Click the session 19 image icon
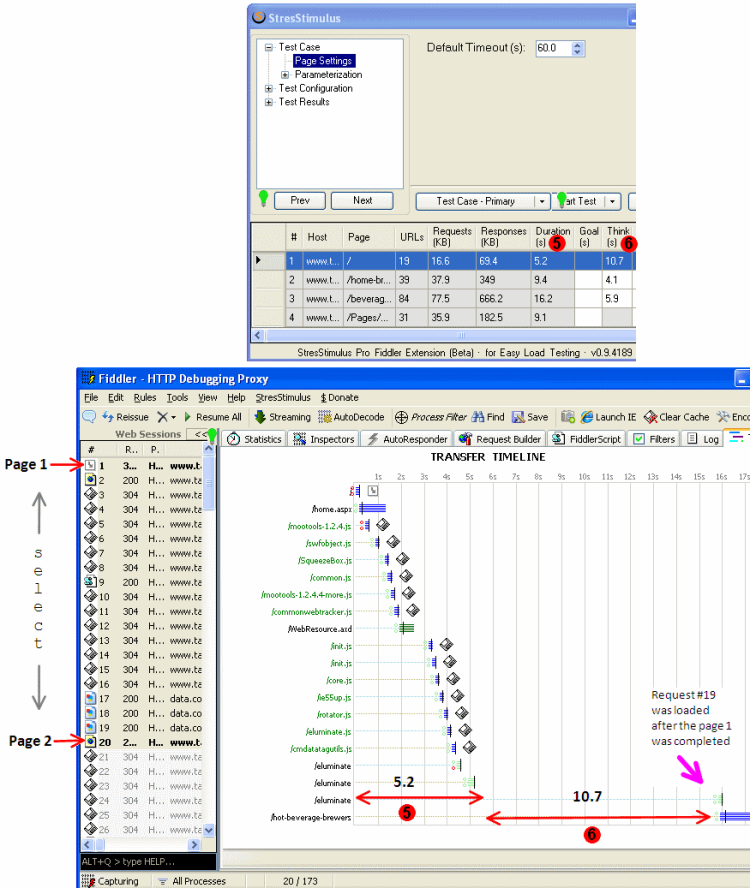The width and height of the screenshot is (750, 888). point(90,728)
